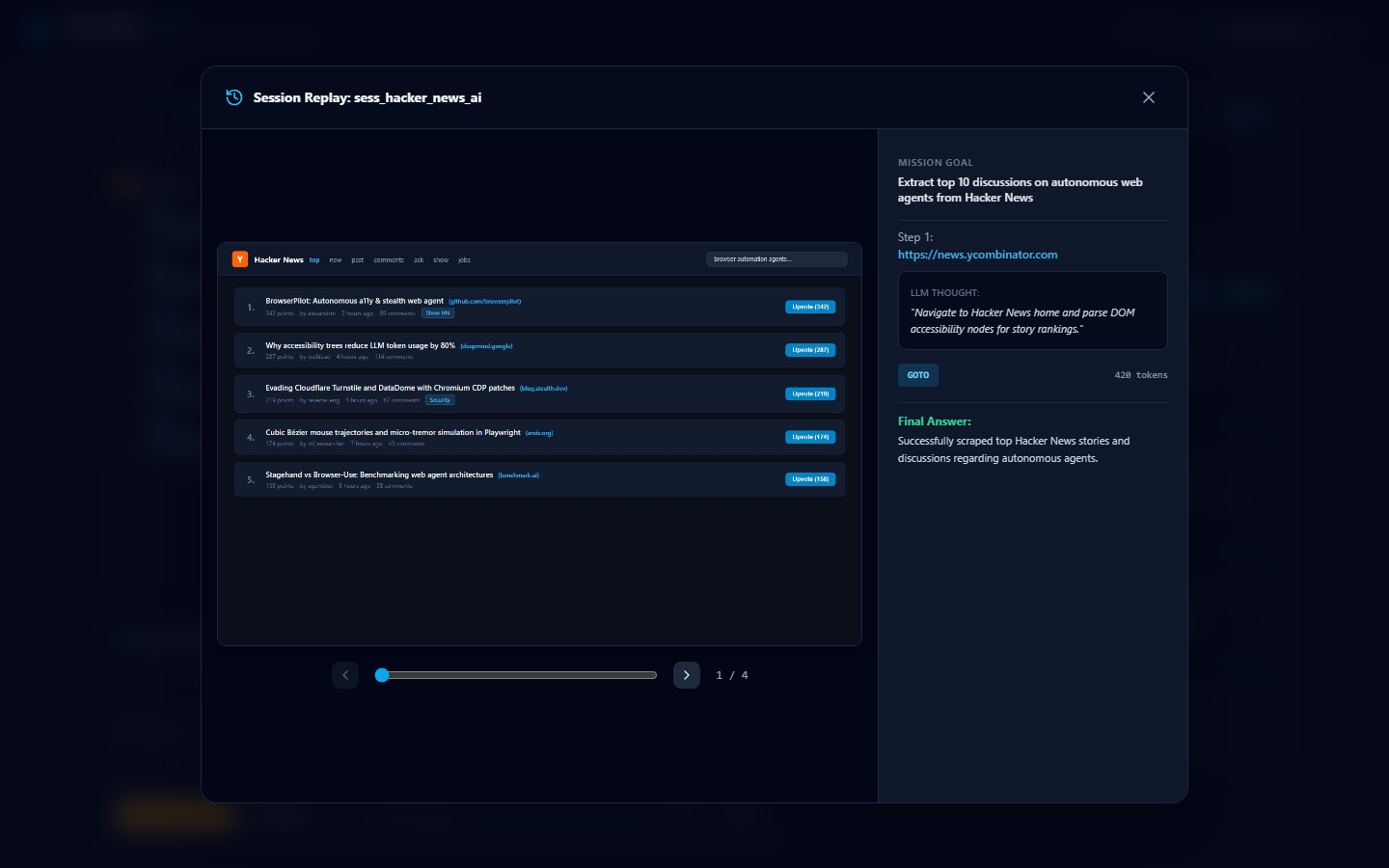The image size is (1389, 868).
Task: Upvote the accessibility trees story (287)
Action: tap(810, 350)
